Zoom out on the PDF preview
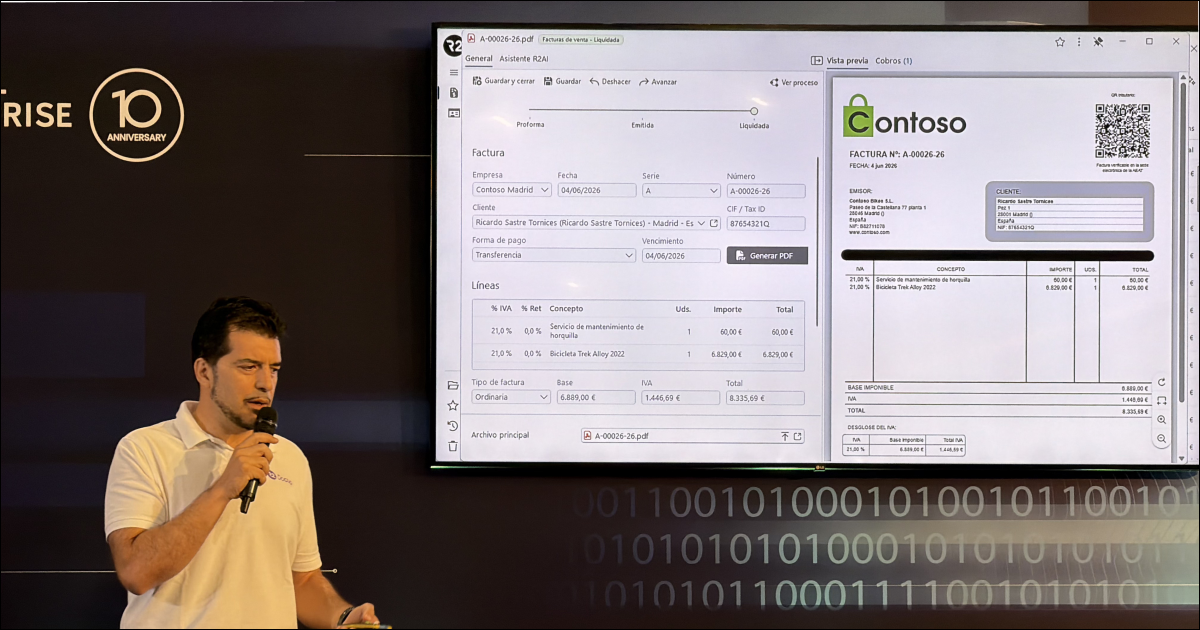This screenshot has height=630, width=1200. tap(1161, 439)
